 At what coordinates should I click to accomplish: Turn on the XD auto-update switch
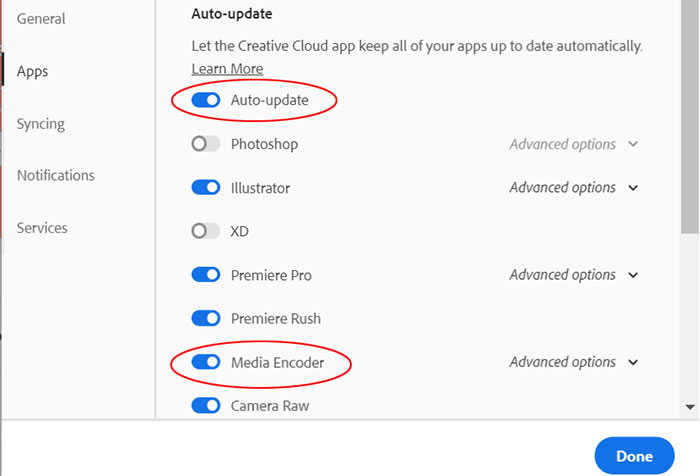pos(206,231)
